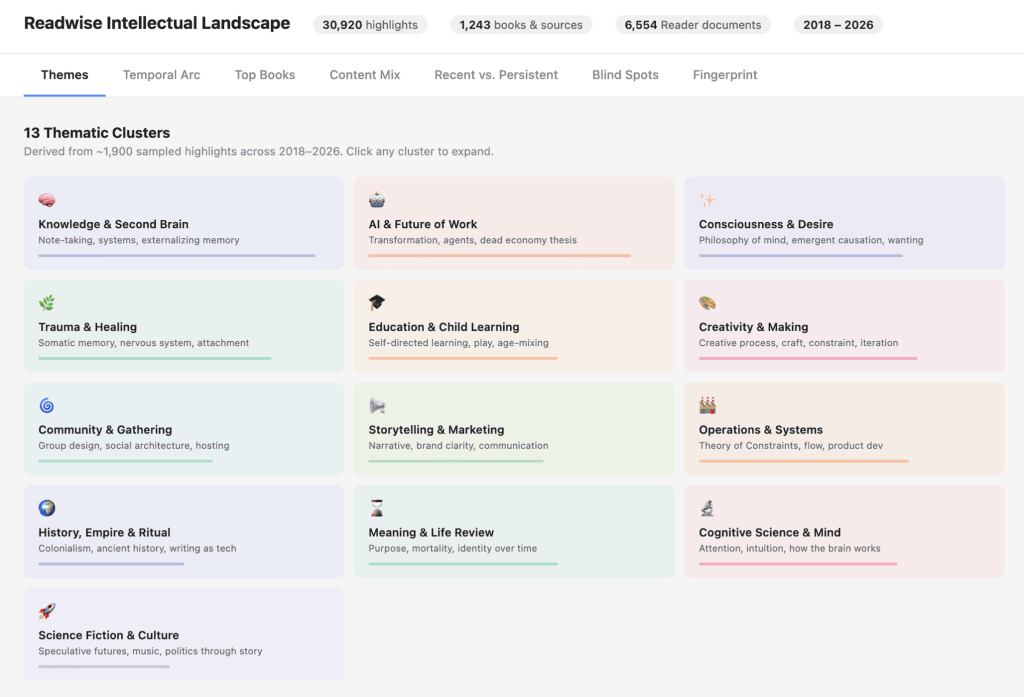This screenshot has height=697, width=1024.
Task: Click the orange bar under Operations & Systems
Action: (803, 461)
